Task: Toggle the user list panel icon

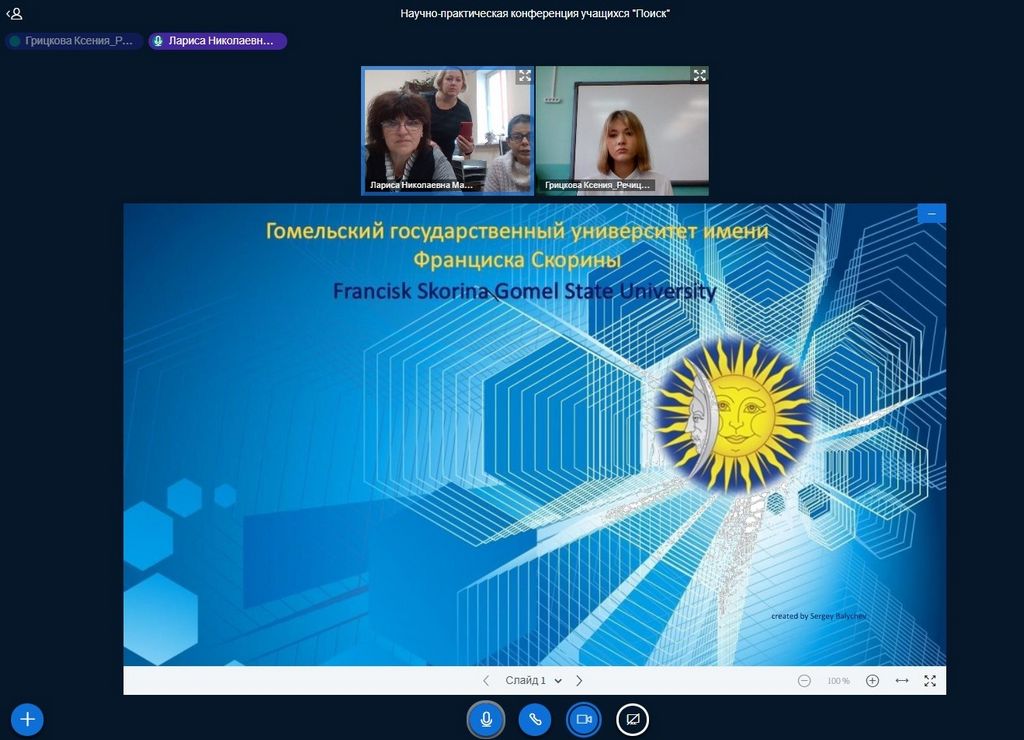Action: [14, 14]
